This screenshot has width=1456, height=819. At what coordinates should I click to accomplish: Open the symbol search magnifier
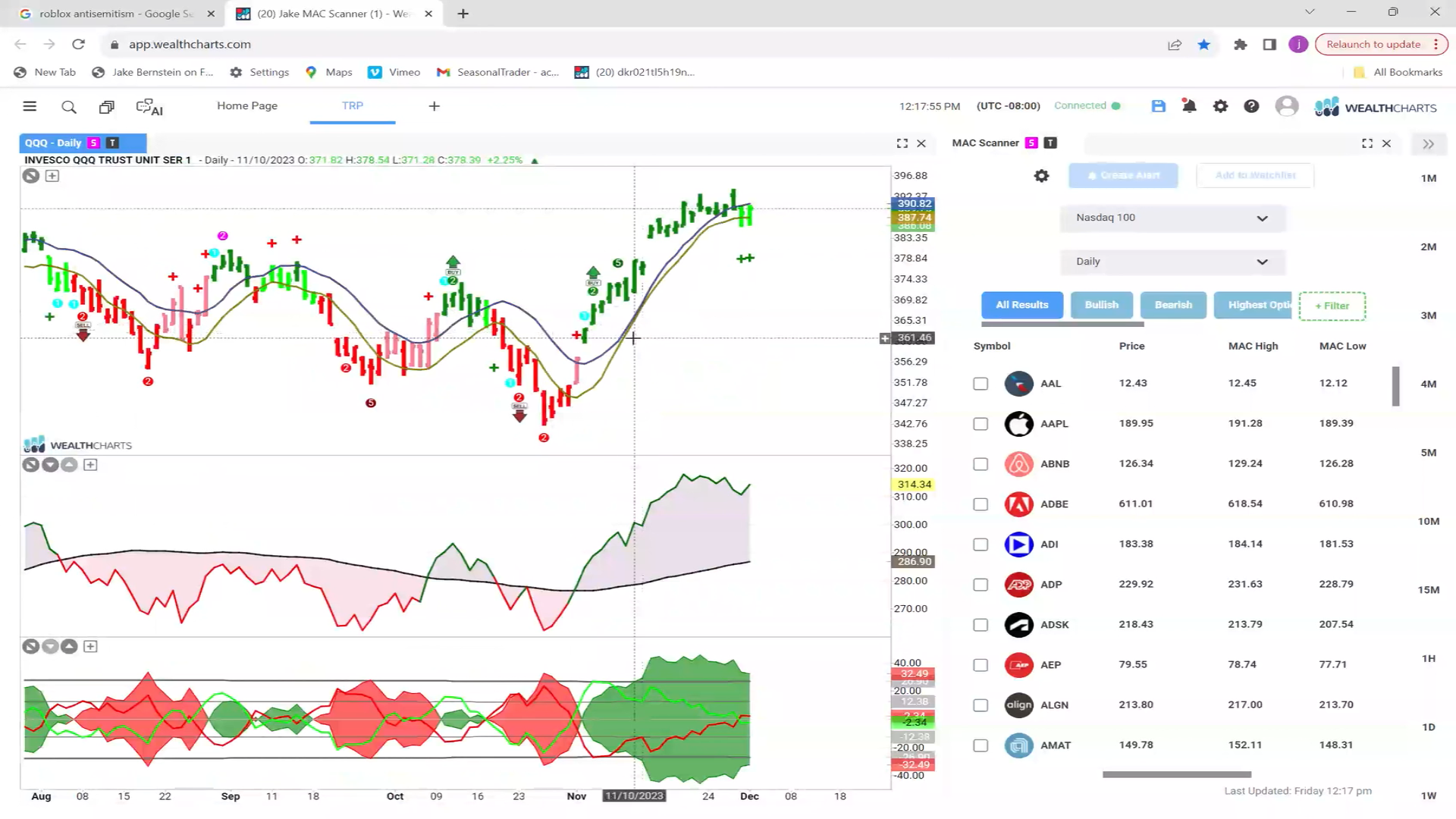click(x=69, y=107)
